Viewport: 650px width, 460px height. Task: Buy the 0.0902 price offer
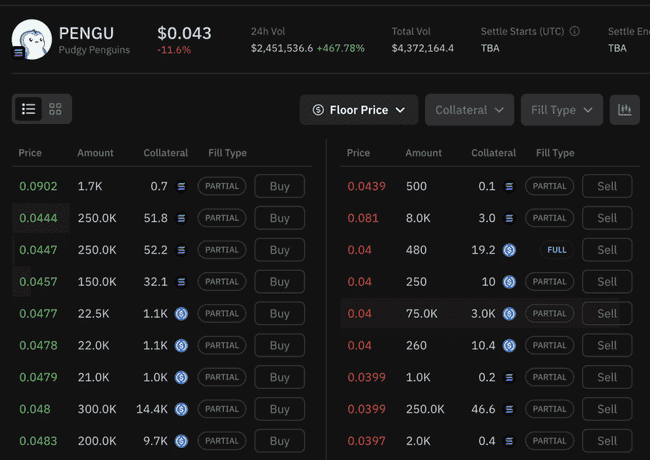(279, 186)
